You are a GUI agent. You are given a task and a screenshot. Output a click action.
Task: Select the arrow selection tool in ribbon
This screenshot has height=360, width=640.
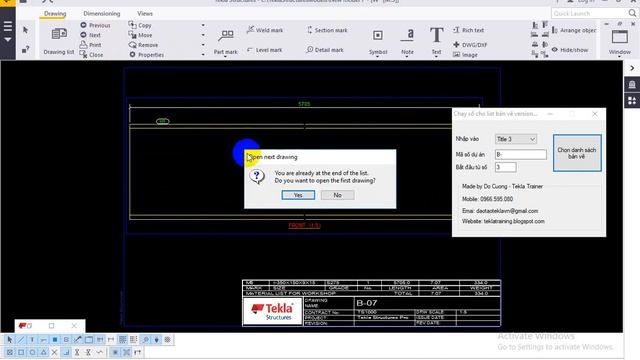coord(26,30)
